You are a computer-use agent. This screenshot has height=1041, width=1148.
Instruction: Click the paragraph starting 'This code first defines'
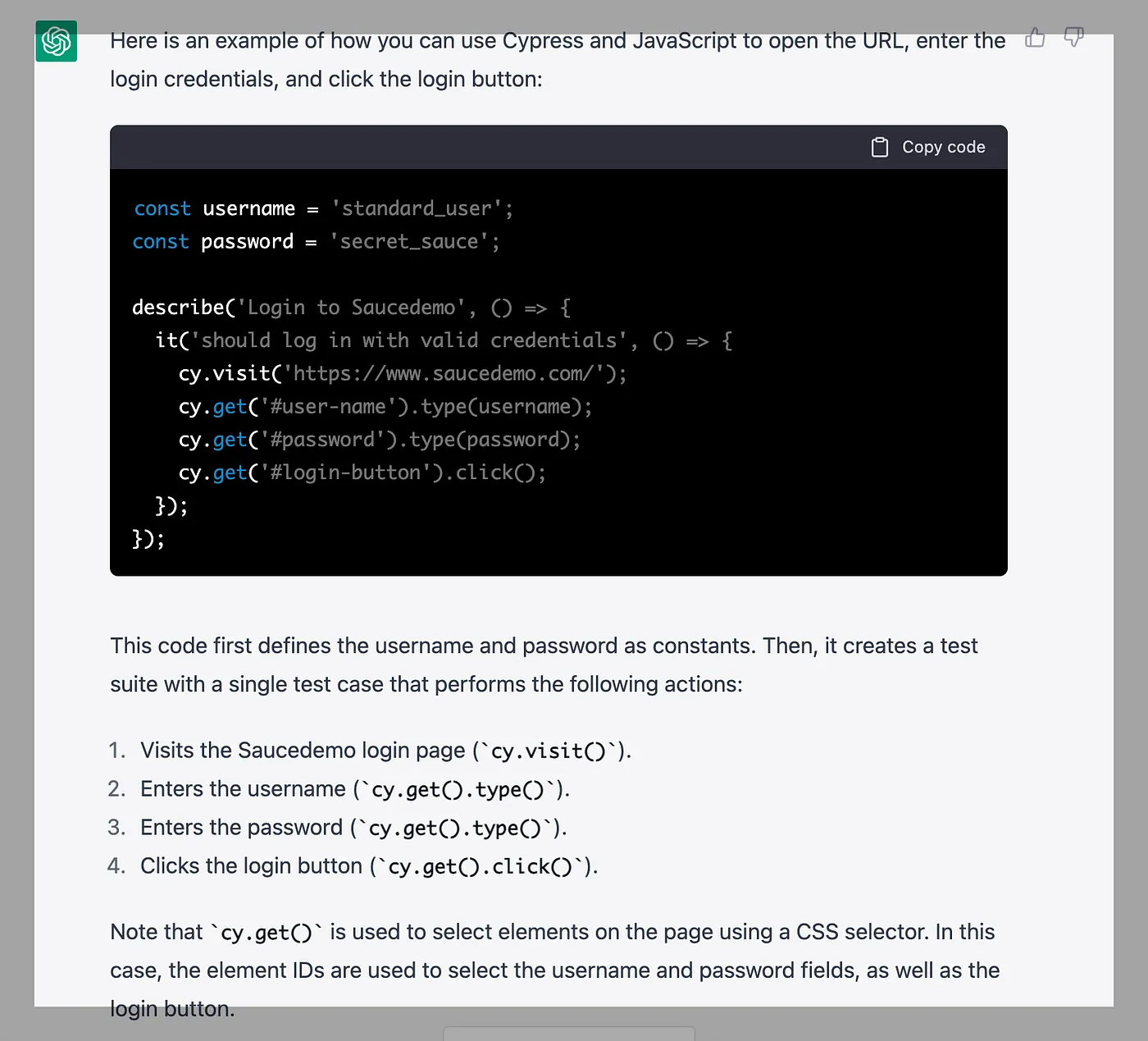(x=544, y=665)
